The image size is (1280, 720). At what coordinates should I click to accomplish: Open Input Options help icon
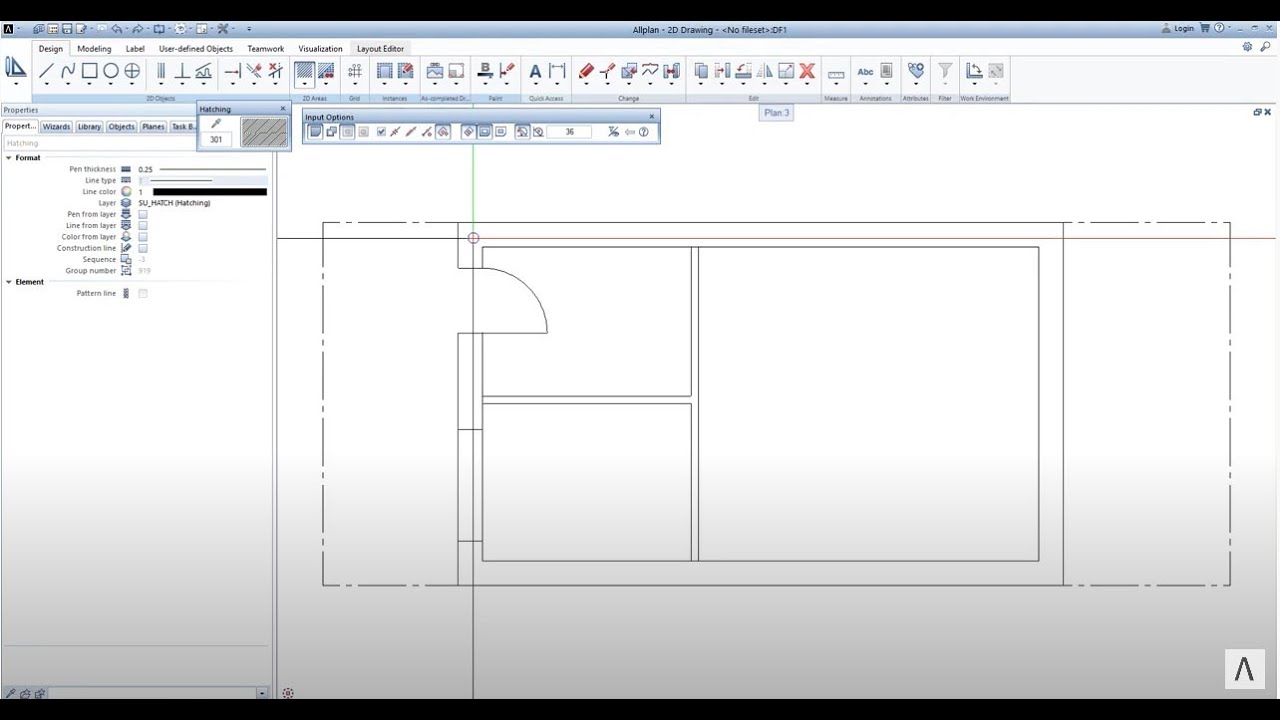pos(644,132)
